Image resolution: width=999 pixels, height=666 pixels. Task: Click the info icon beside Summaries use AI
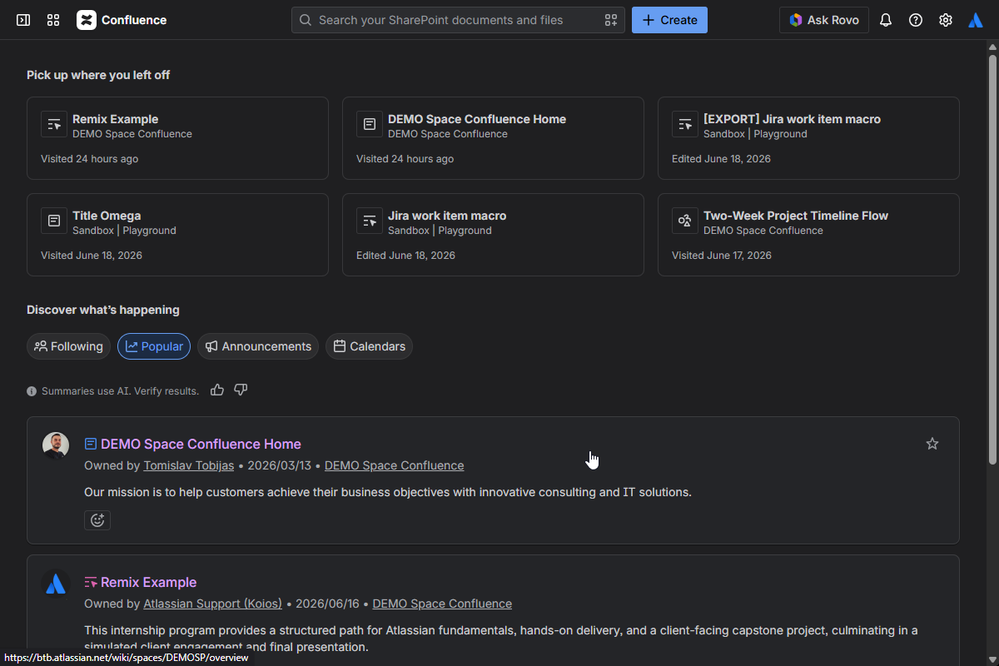31,391
